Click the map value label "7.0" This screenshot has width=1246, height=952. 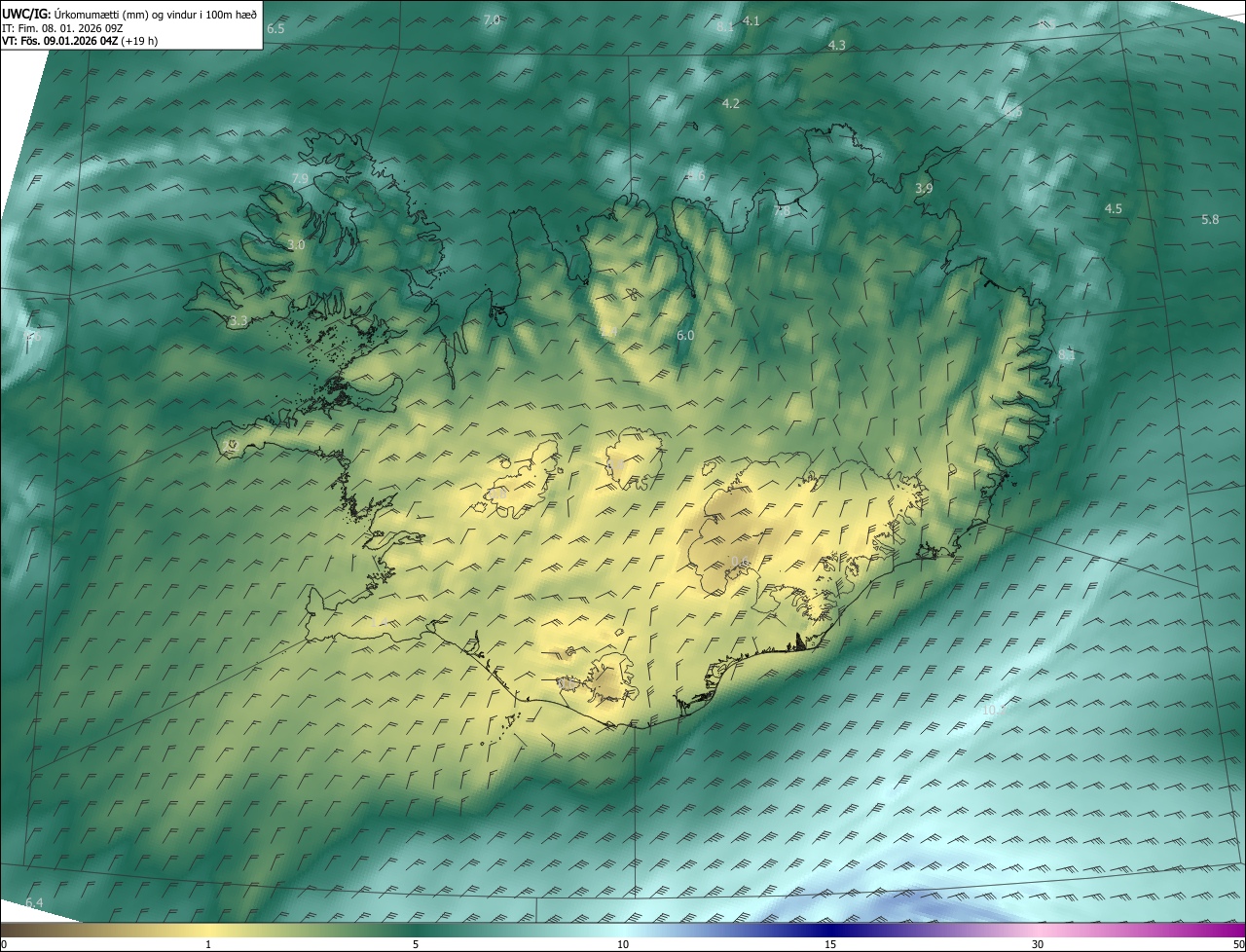pyautogui.click(x=492, y=19)
